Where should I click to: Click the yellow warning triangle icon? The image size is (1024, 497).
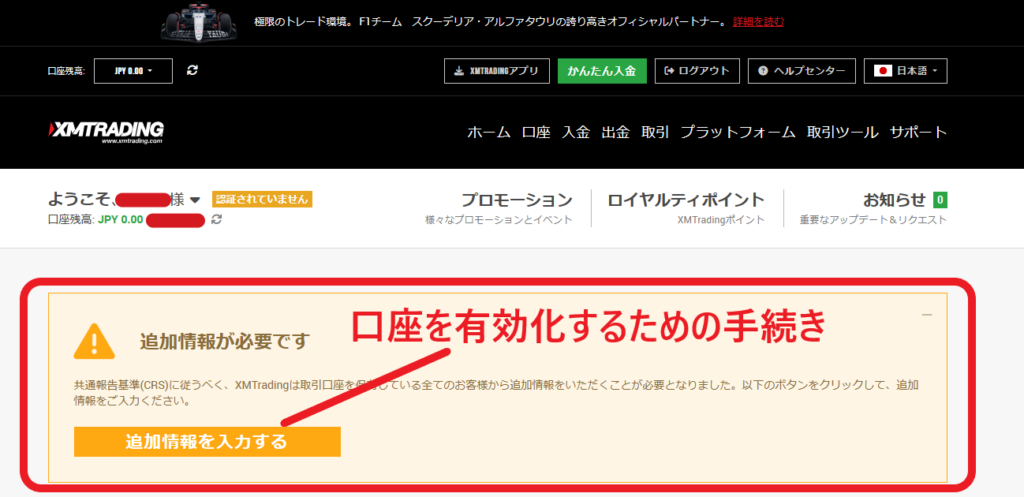(x=94, y=341)
